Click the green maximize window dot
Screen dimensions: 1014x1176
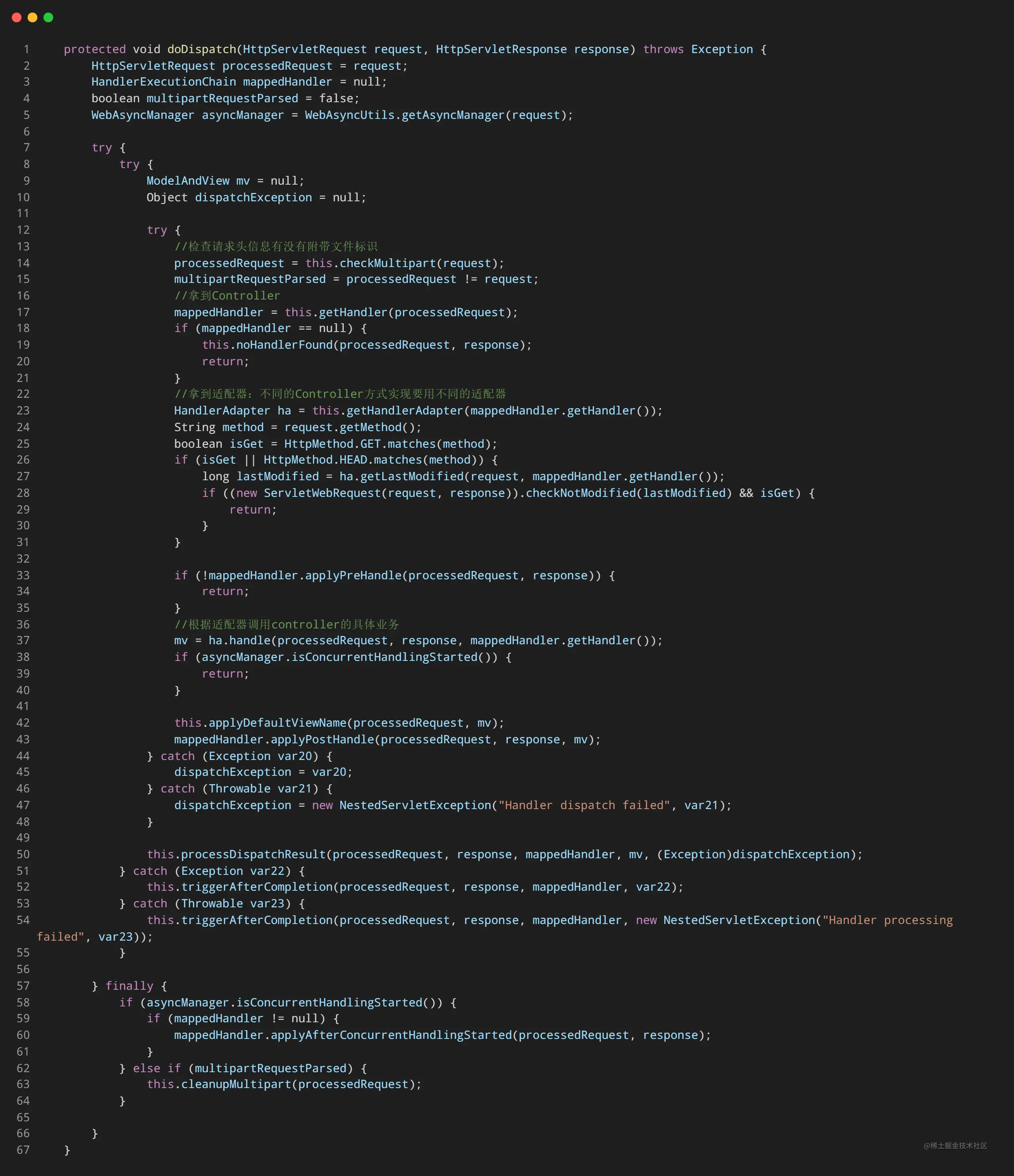click(x=48, y=17)
